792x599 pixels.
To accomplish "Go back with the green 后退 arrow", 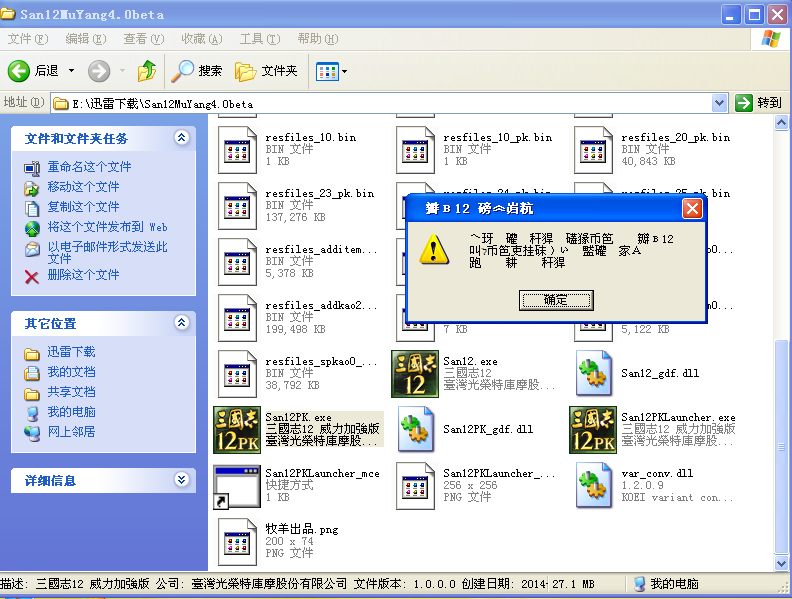I will pyautogui.click(x=33, y=71).
